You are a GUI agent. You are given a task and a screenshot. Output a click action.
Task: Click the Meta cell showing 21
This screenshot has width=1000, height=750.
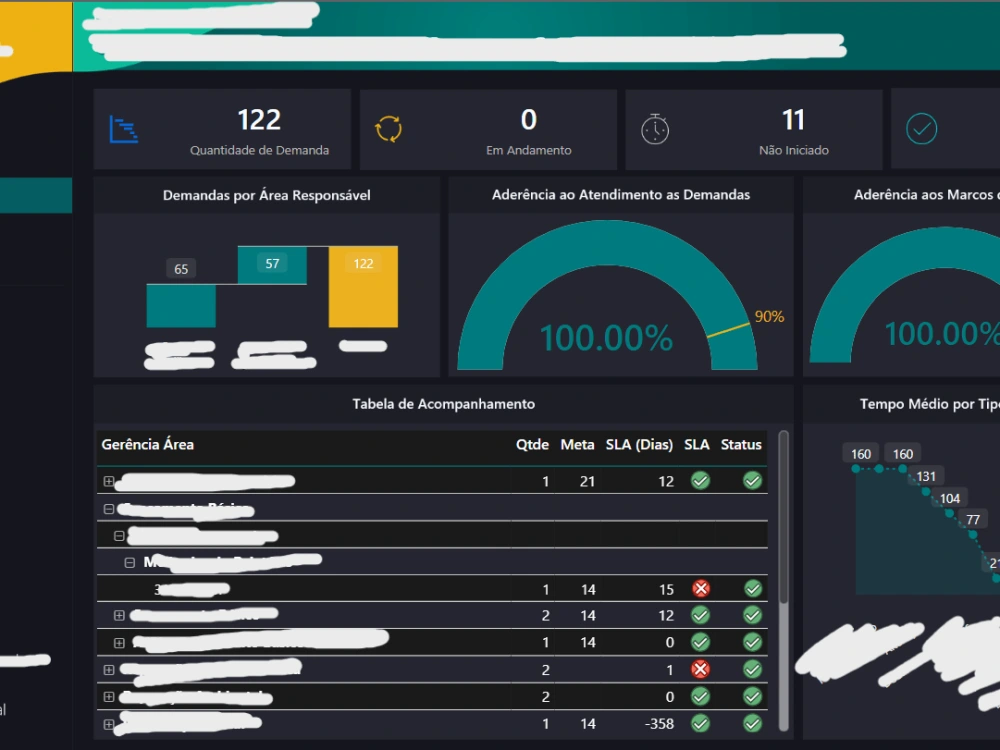[x=587, y=482]
